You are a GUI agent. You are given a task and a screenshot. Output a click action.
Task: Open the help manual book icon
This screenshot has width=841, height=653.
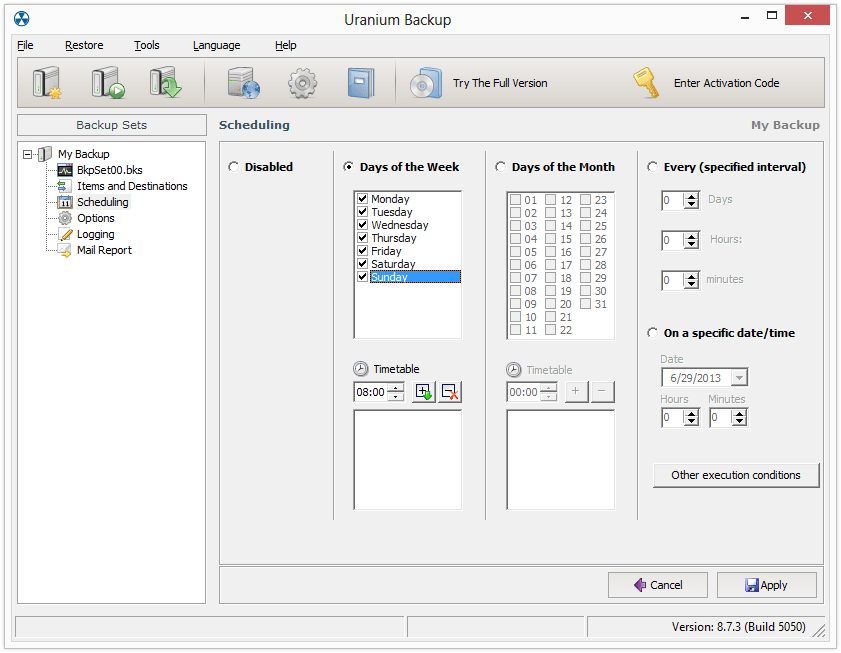click(x=360, y=82)
